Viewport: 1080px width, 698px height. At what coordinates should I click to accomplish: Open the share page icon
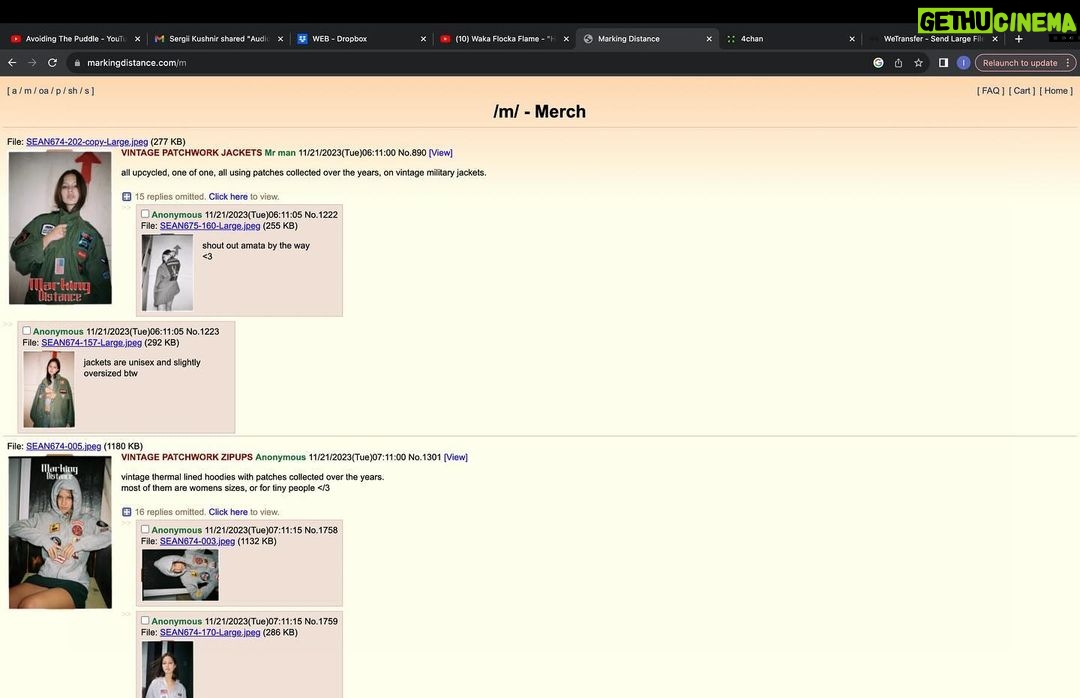tap(898, 63)
